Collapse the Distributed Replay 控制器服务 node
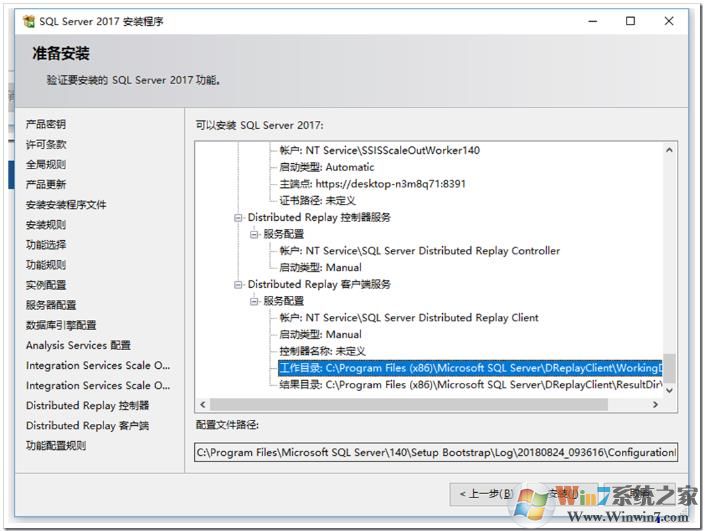705x531 pixels. coord(238,218)
